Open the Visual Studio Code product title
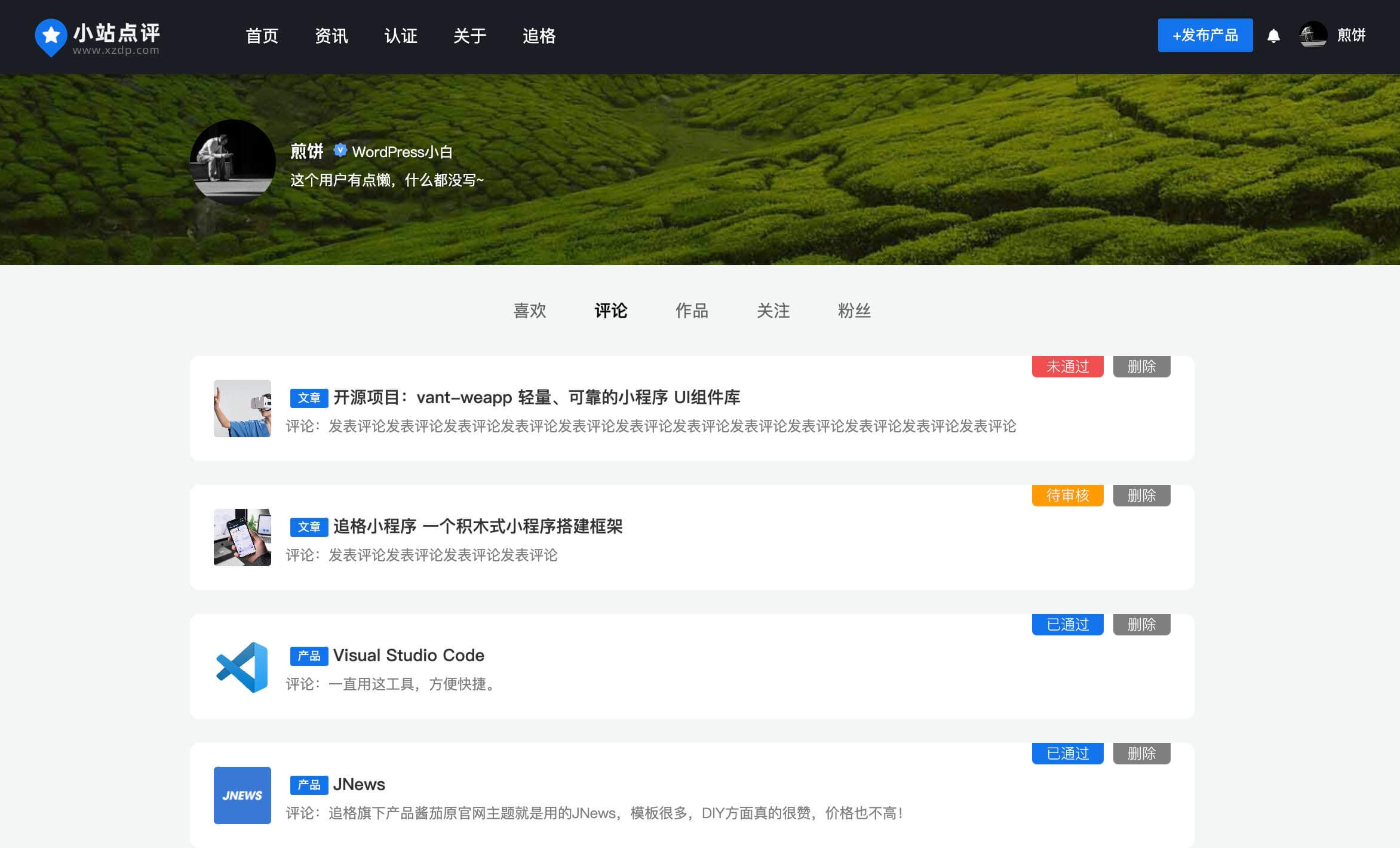Image resolution: width=1400 pixels, height=848 pixels. click(409, 655)
